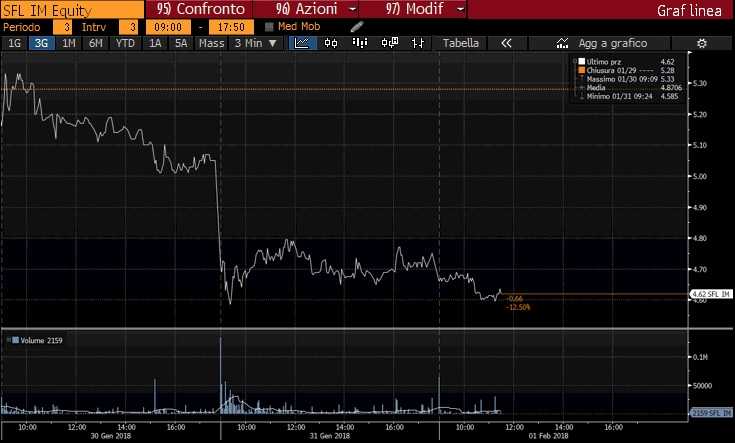
Task: Select the YTD period tab
Action: [x=125, y=43]
